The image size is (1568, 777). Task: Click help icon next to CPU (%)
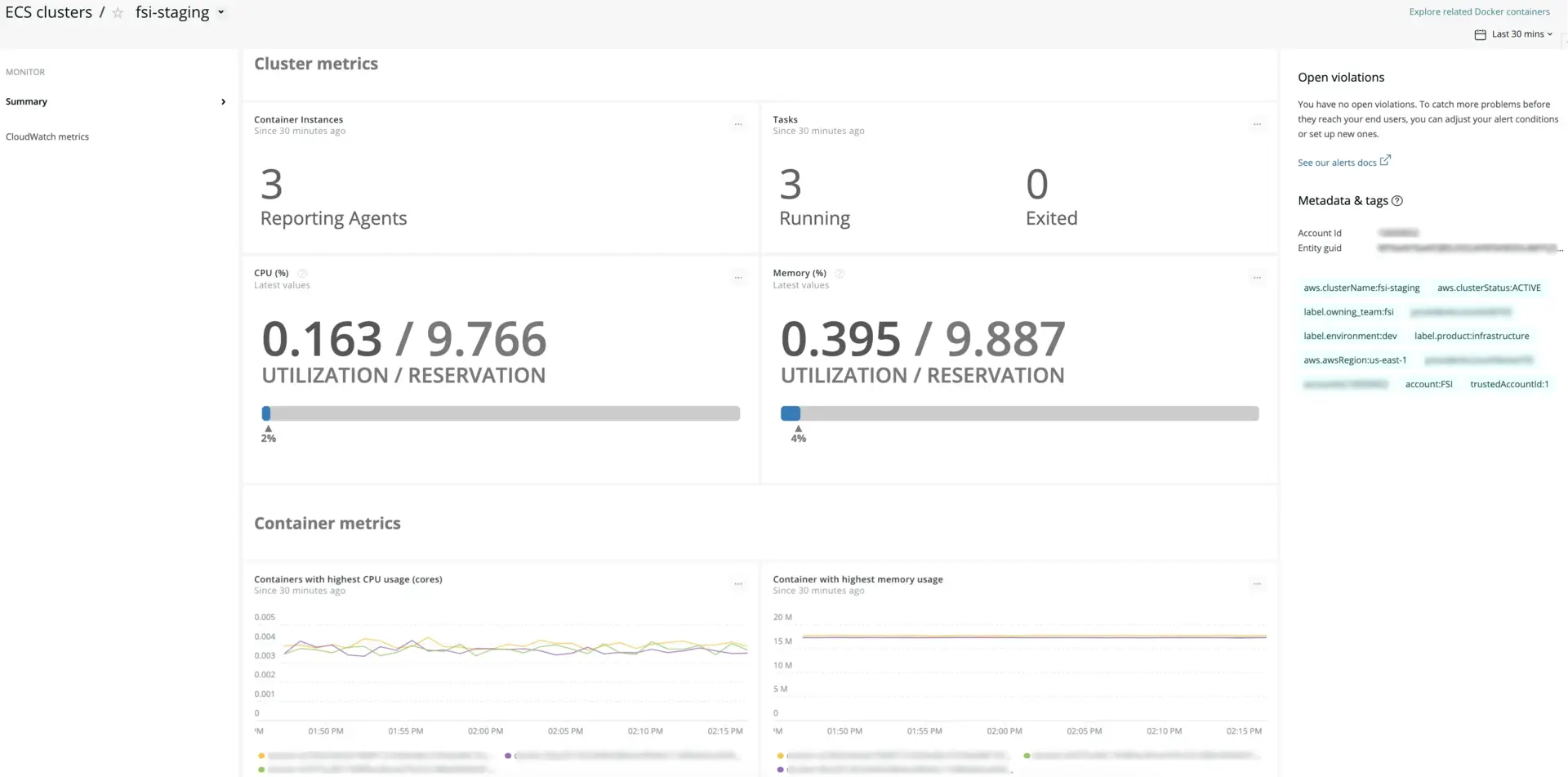point(302,274)
